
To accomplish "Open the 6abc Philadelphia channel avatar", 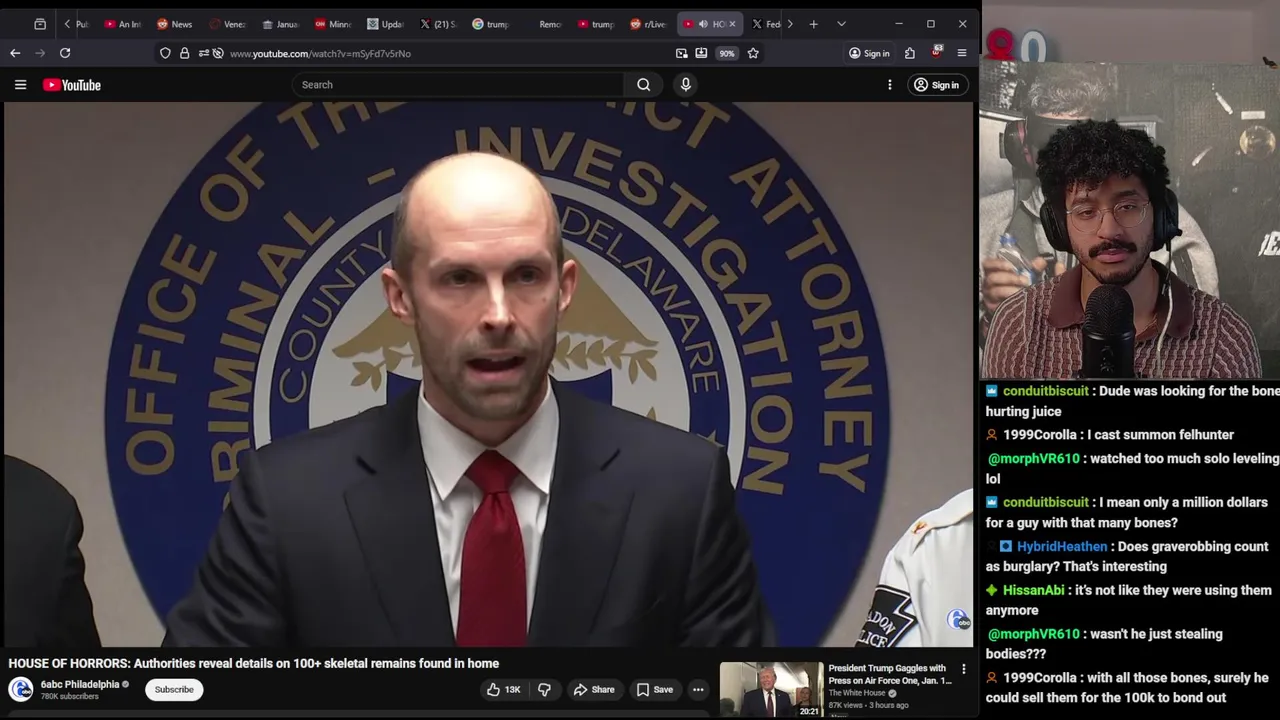I will [x=21, y=689].
